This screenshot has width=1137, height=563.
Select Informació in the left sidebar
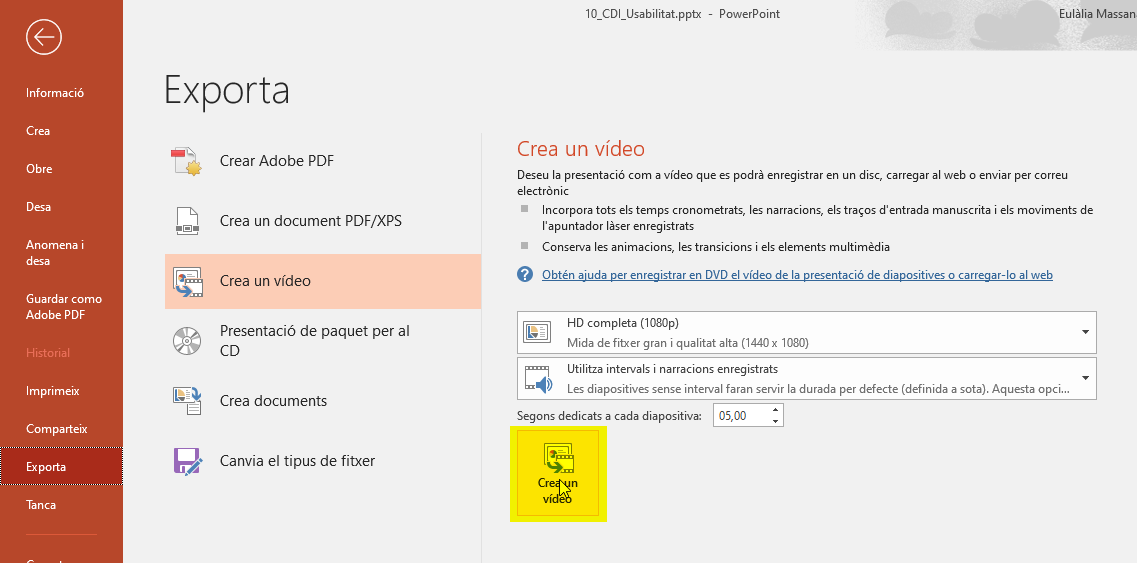[x=55, y=93]
